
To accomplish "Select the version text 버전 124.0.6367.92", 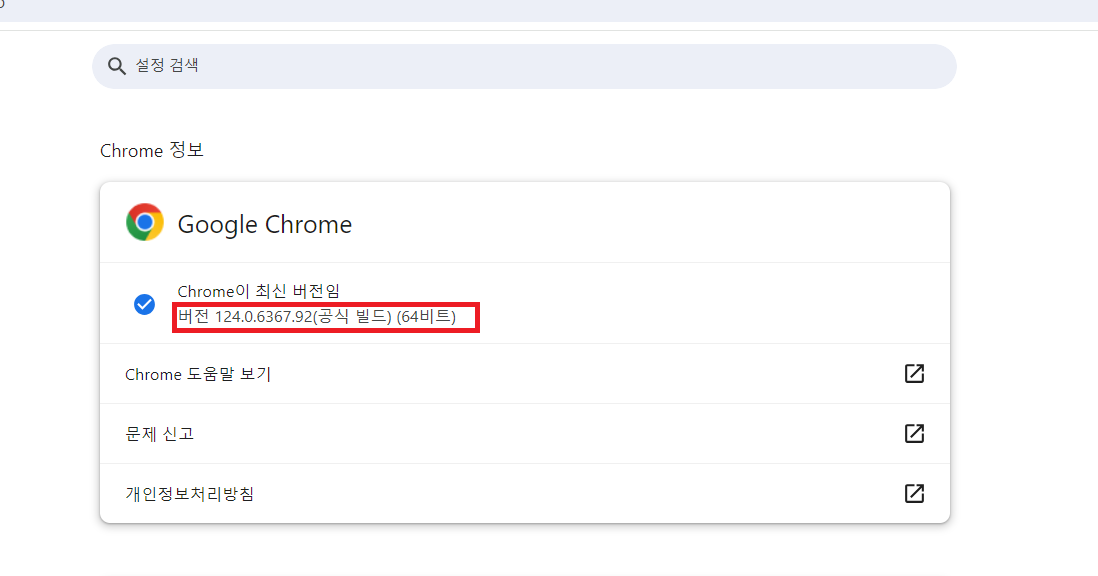I will [x=245, y=316].
